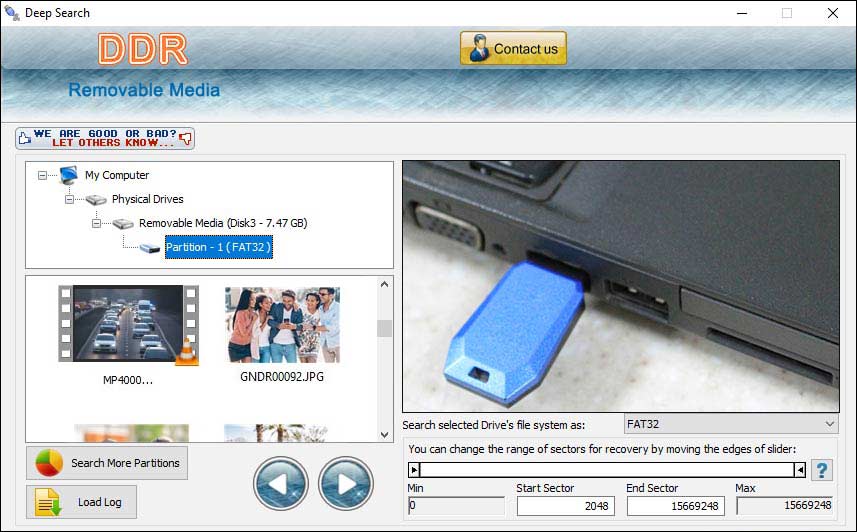Click the thumbs down icon on banner
Screen dimensions: 857x532
(186, 138)
